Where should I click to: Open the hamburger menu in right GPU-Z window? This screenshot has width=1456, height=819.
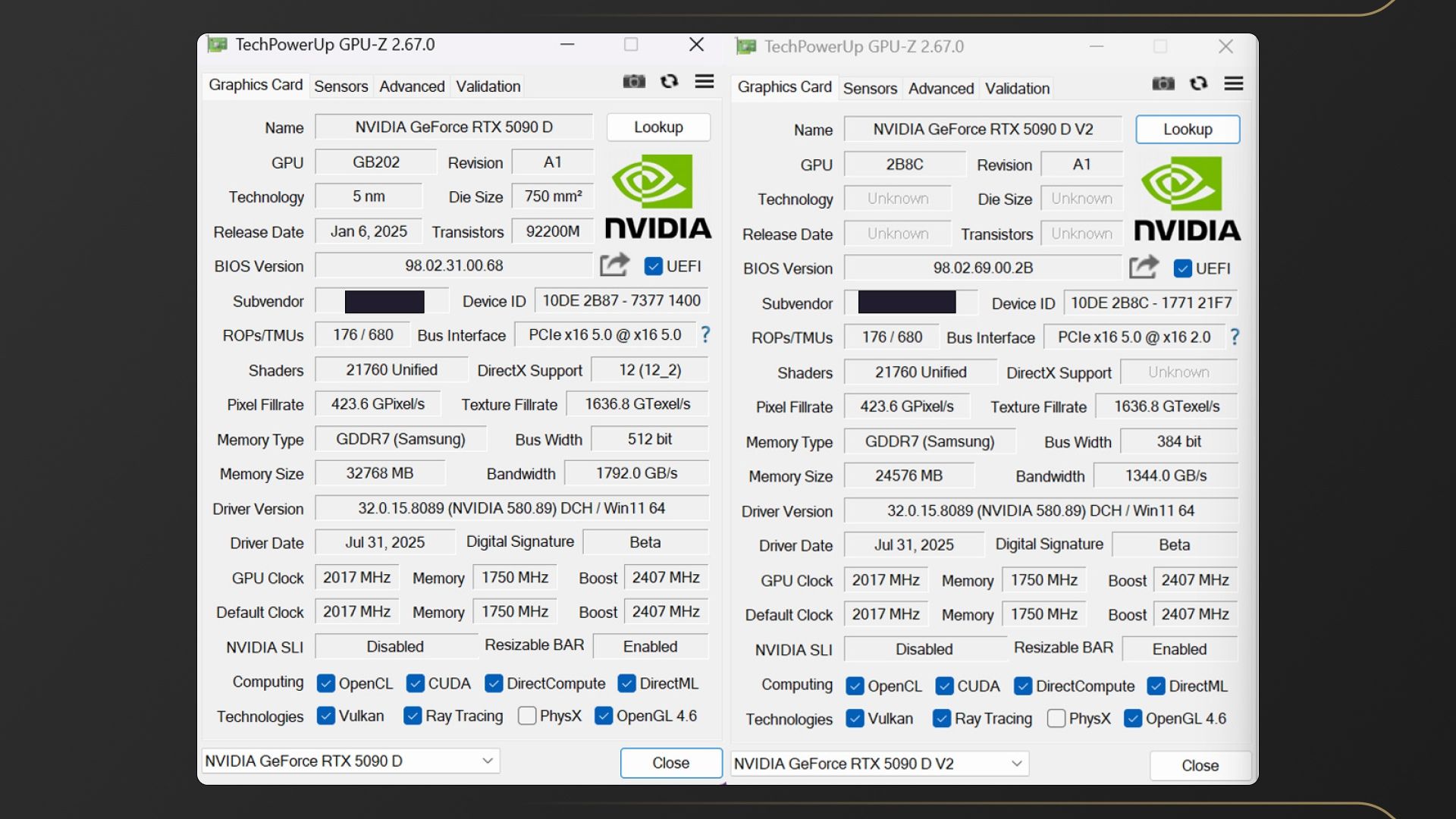coord(1234,84)
